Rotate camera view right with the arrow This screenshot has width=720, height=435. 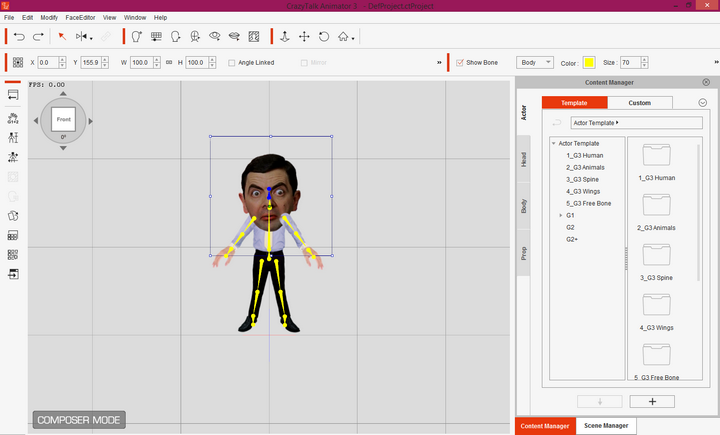tap(90, 121)
